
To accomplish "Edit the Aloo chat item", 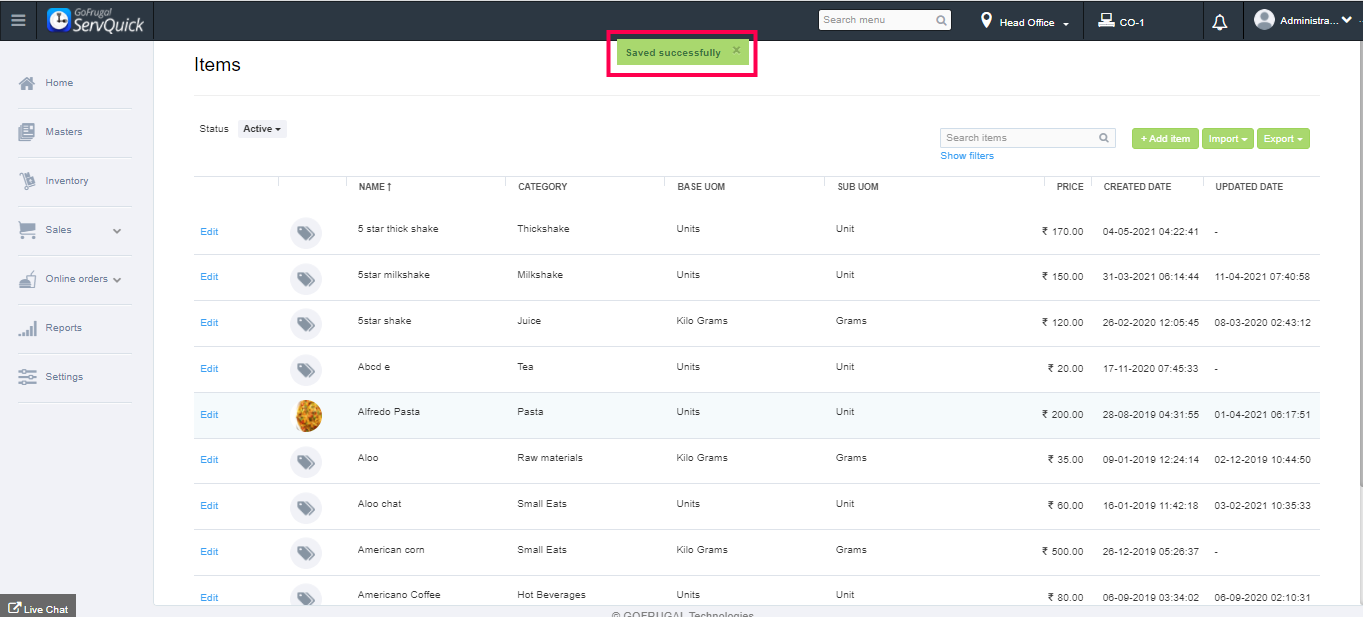I will (209, 506).
